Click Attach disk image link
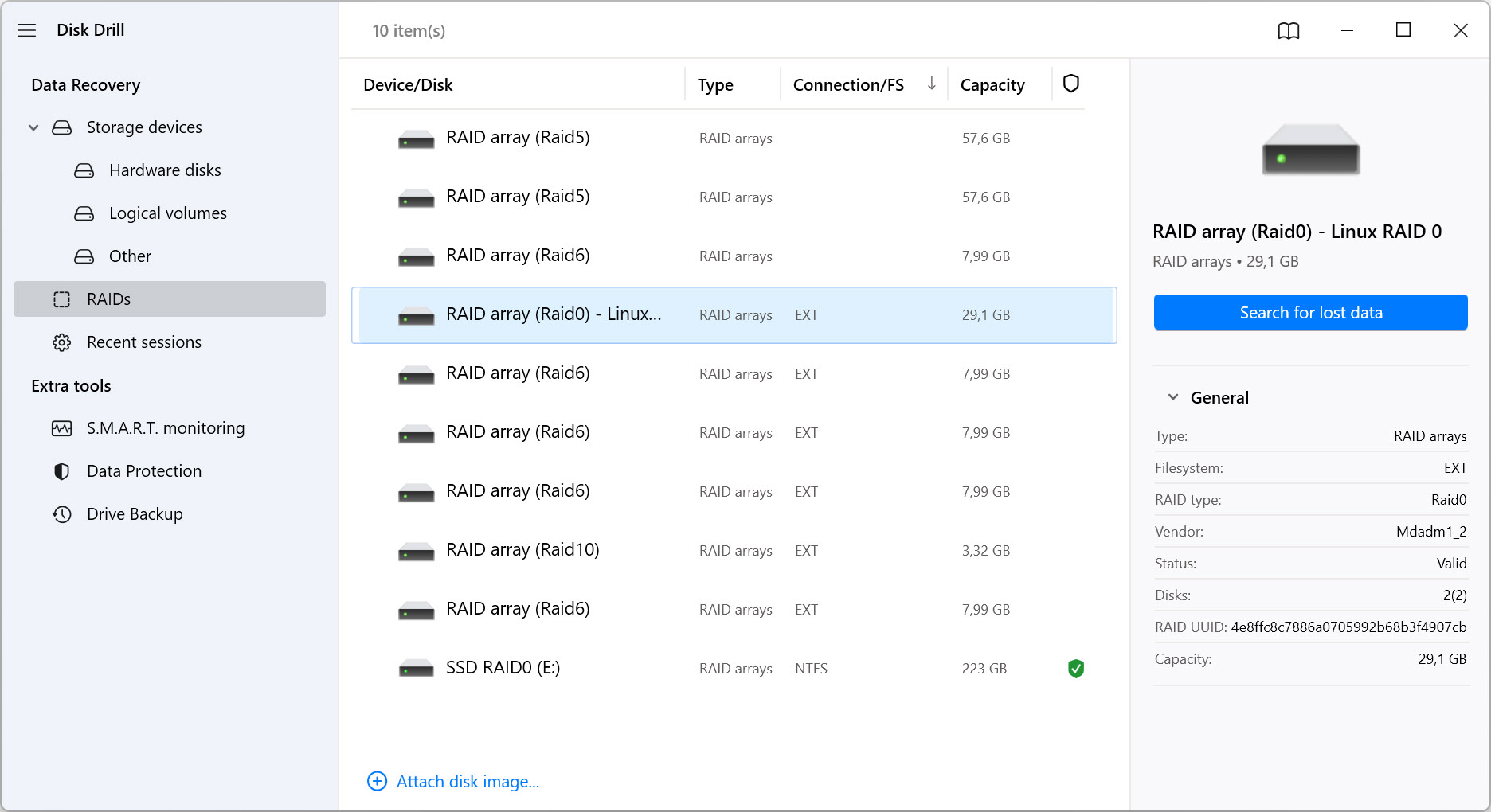The image size is (1491, 812). coord(468,782)
